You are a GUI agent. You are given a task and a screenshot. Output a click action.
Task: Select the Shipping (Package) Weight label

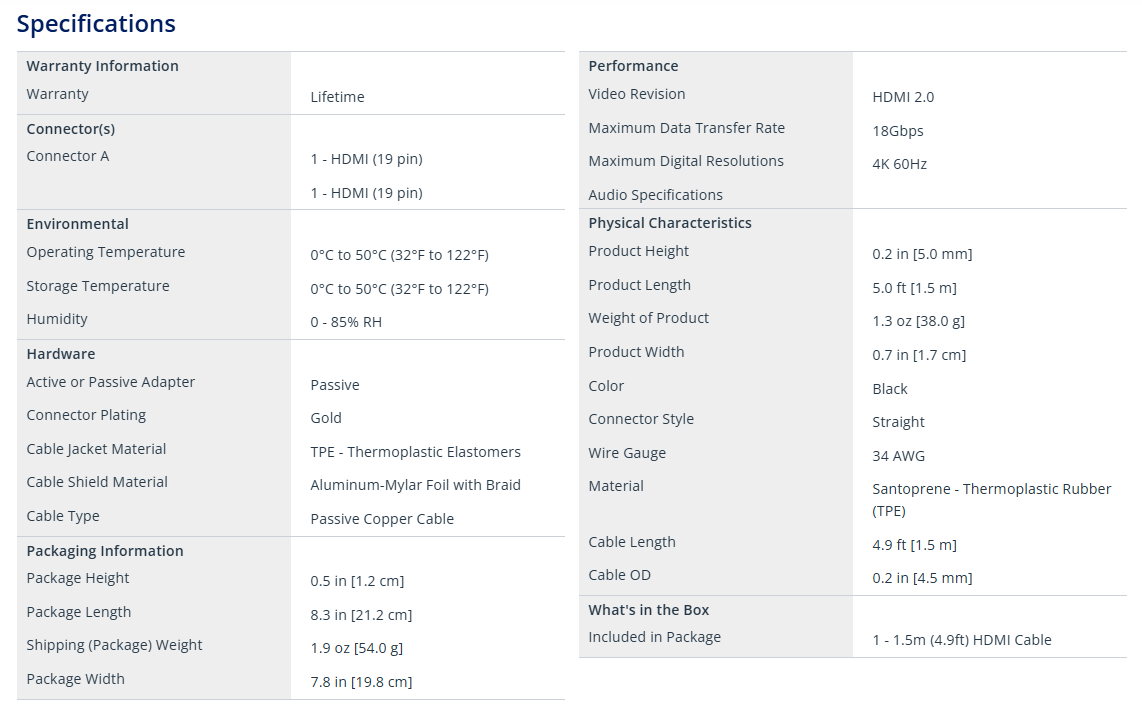pyautogui.click(x=114, y=645)
